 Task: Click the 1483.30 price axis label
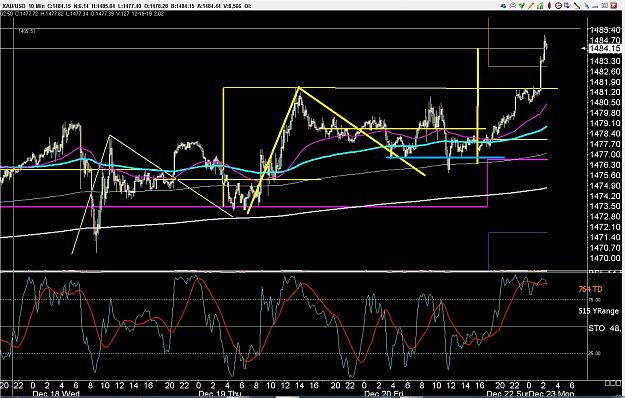pyautogui.click(x=605, y=61)
